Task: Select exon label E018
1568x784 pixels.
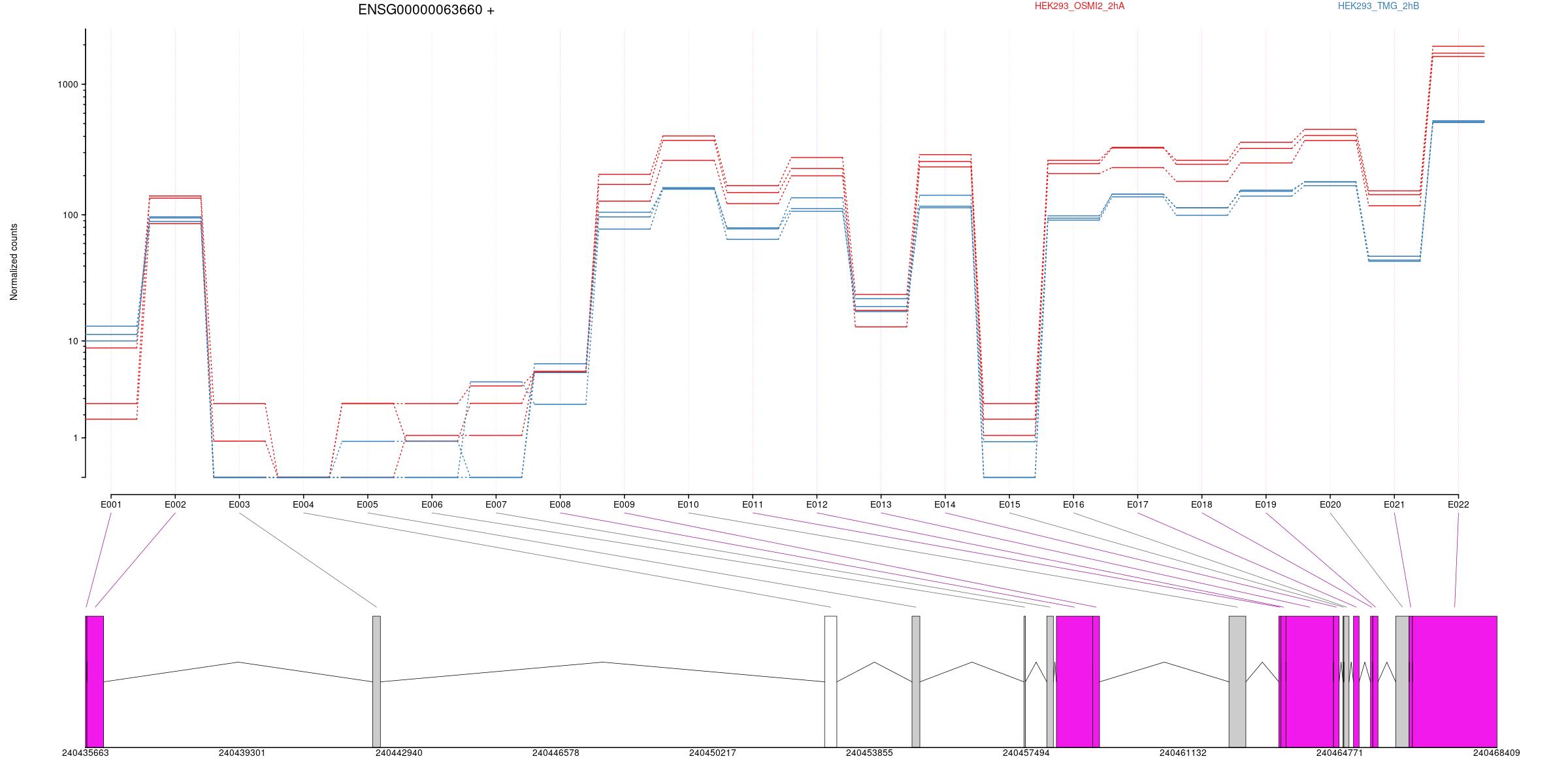Action: 1201,504
